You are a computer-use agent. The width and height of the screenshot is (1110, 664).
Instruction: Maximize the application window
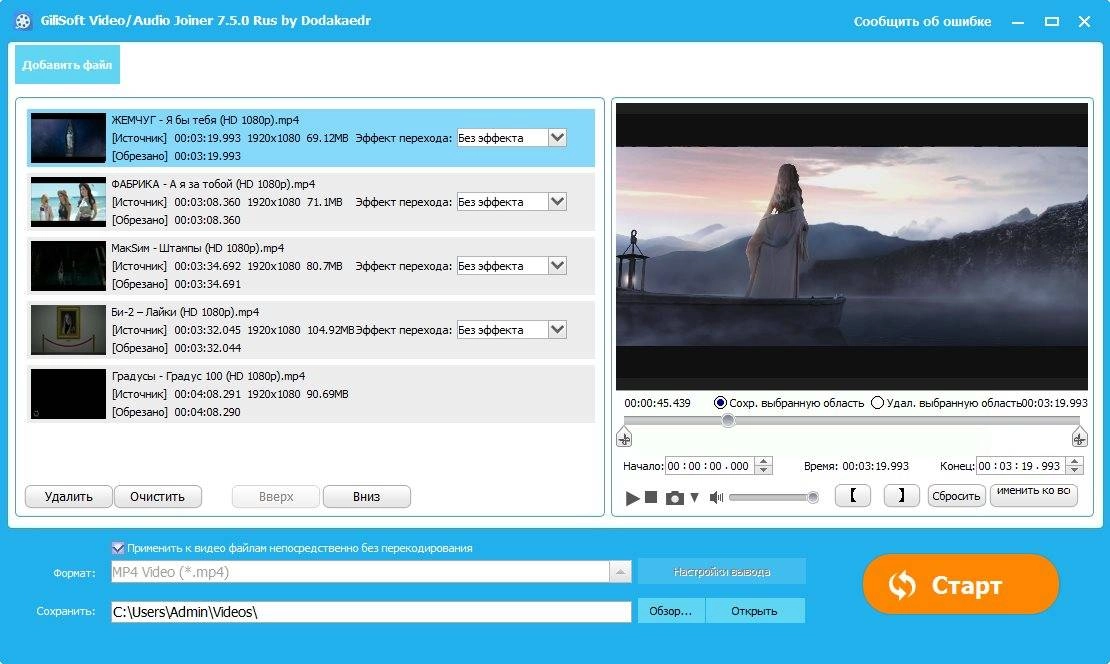pos(1052,22)
